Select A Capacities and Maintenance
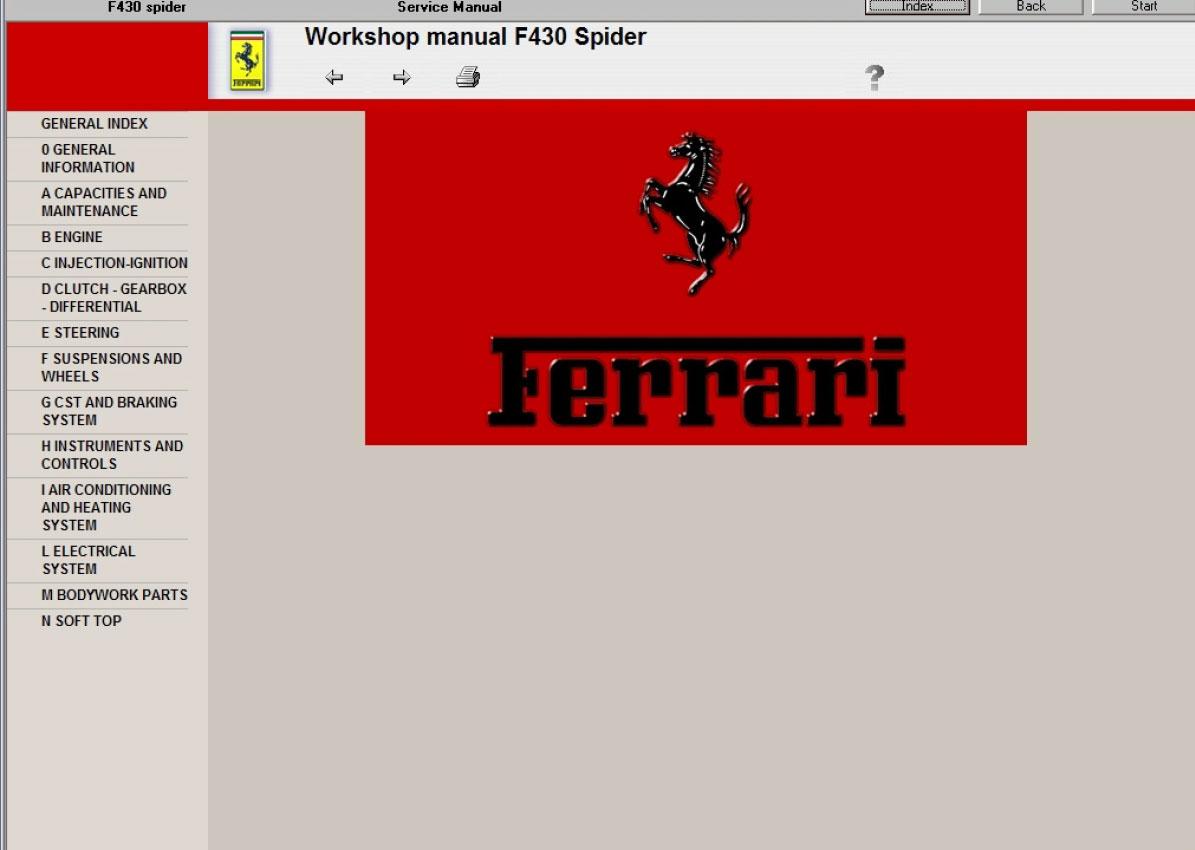The height and width of the screenshot is (850, 1195). (104, 202)
